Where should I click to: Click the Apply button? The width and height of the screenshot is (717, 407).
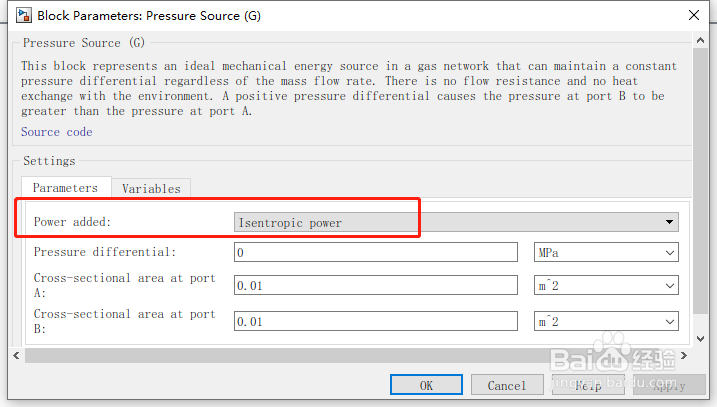[669, 385]
